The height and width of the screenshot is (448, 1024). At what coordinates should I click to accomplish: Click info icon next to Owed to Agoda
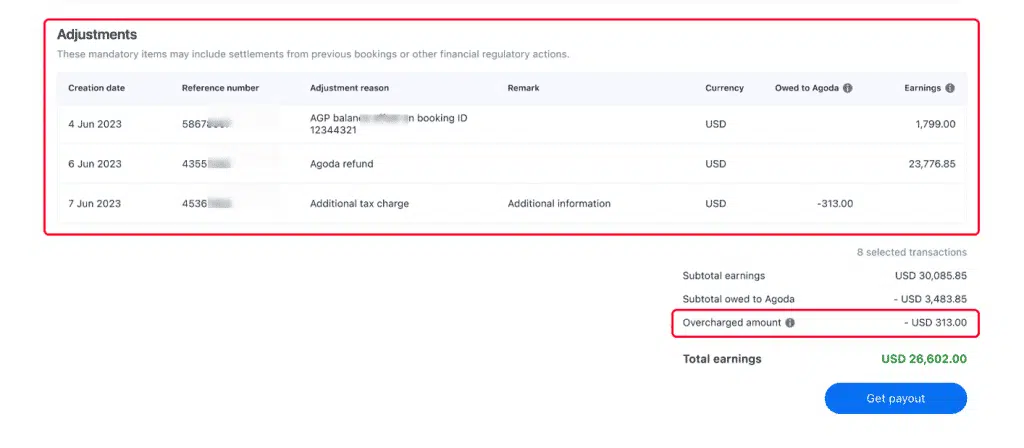(x=848, y=88)
